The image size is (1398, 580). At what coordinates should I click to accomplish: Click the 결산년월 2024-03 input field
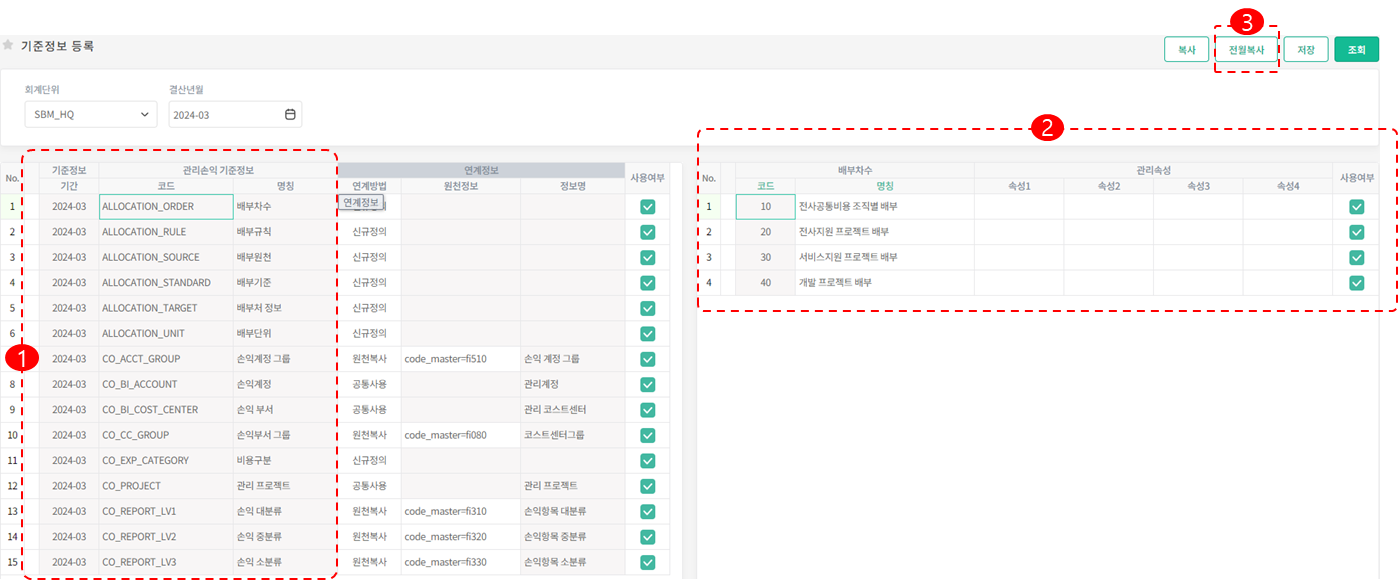pos(225,114)
